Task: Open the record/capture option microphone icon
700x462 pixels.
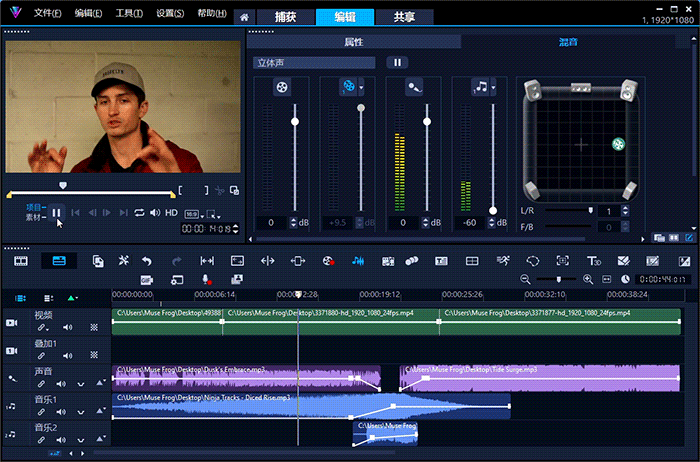Action: 206,279
